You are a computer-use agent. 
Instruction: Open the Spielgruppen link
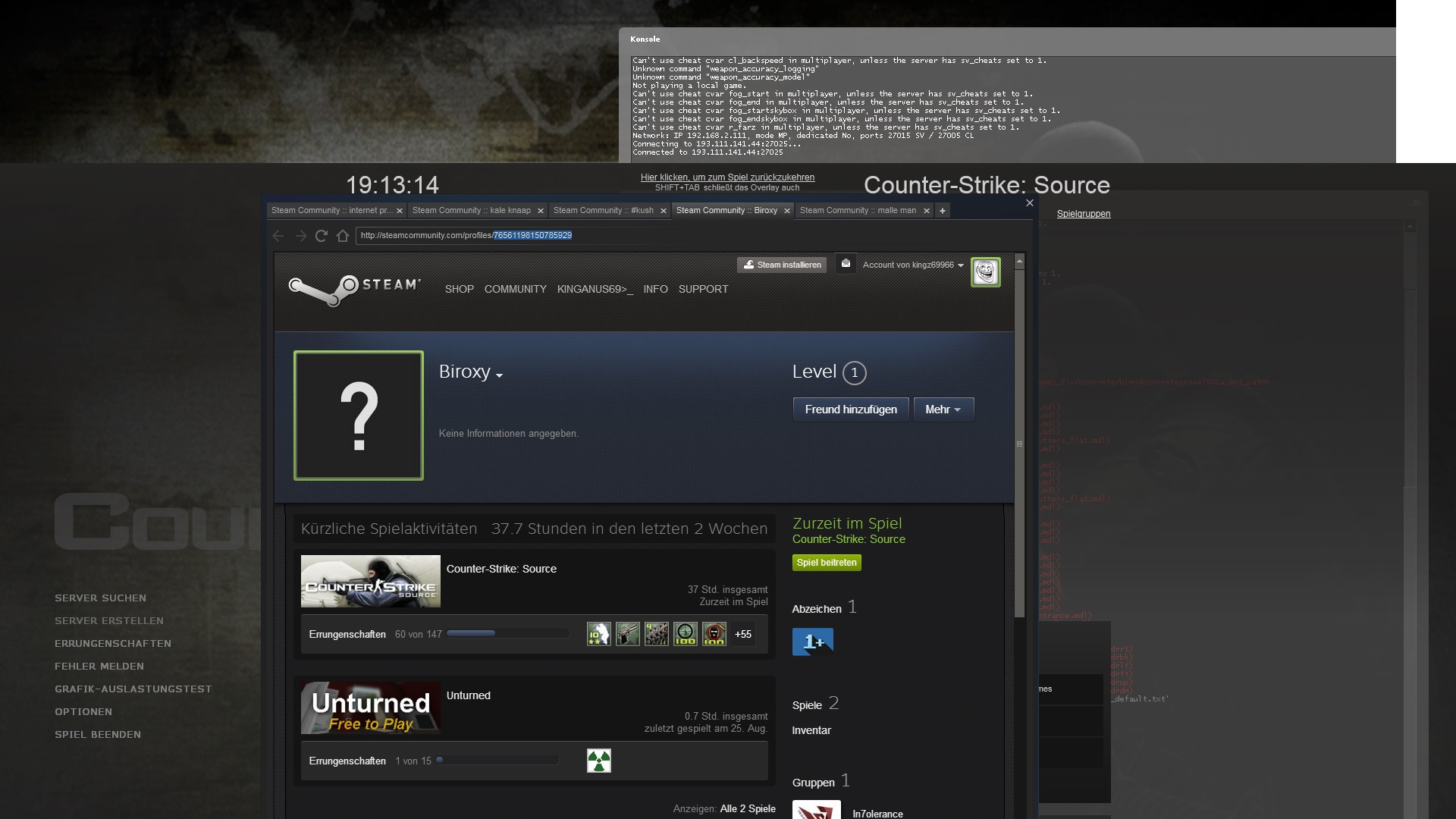(x=1084, y=214)
